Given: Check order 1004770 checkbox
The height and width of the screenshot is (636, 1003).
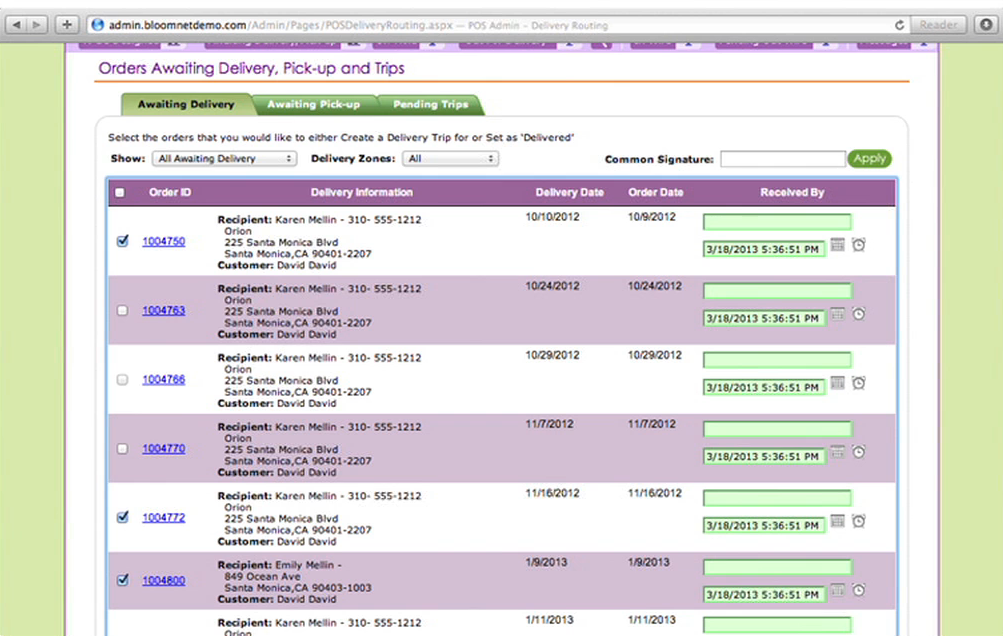Looking at the screenshot, I should point(122,449).
